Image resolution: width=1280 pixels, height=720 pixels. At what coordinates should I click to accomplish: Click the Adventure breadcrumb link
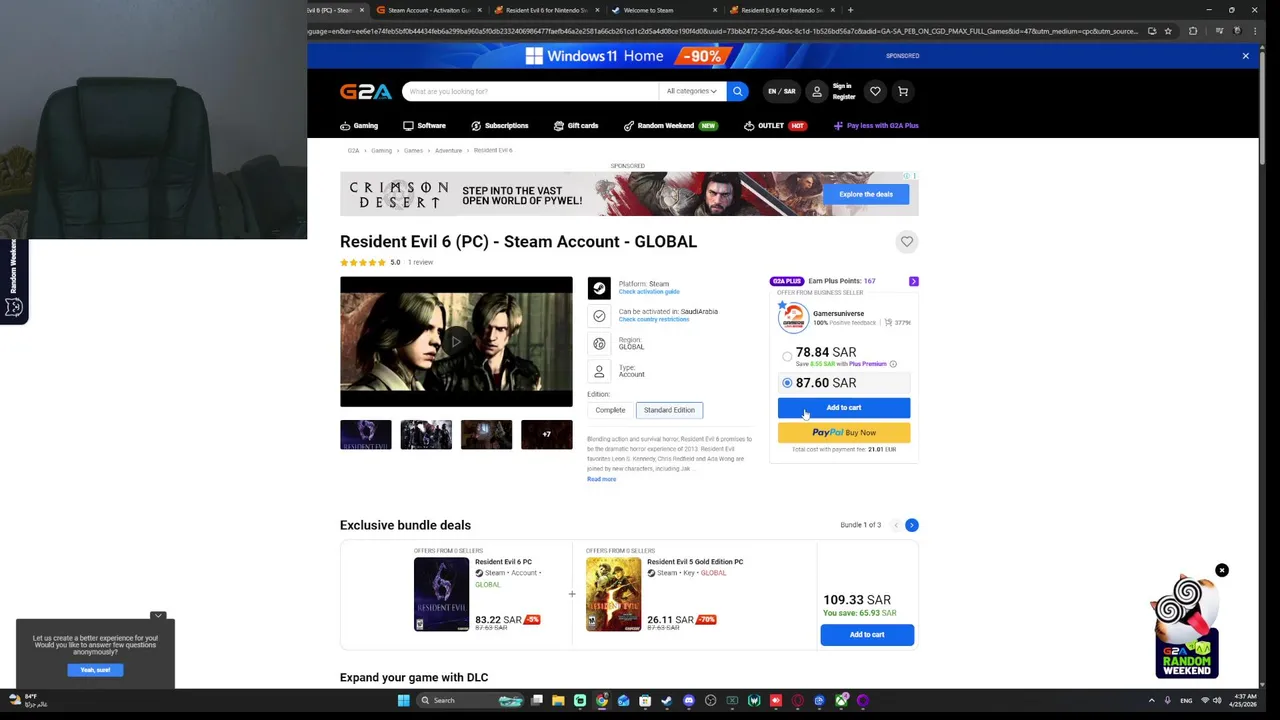(448, 151)
